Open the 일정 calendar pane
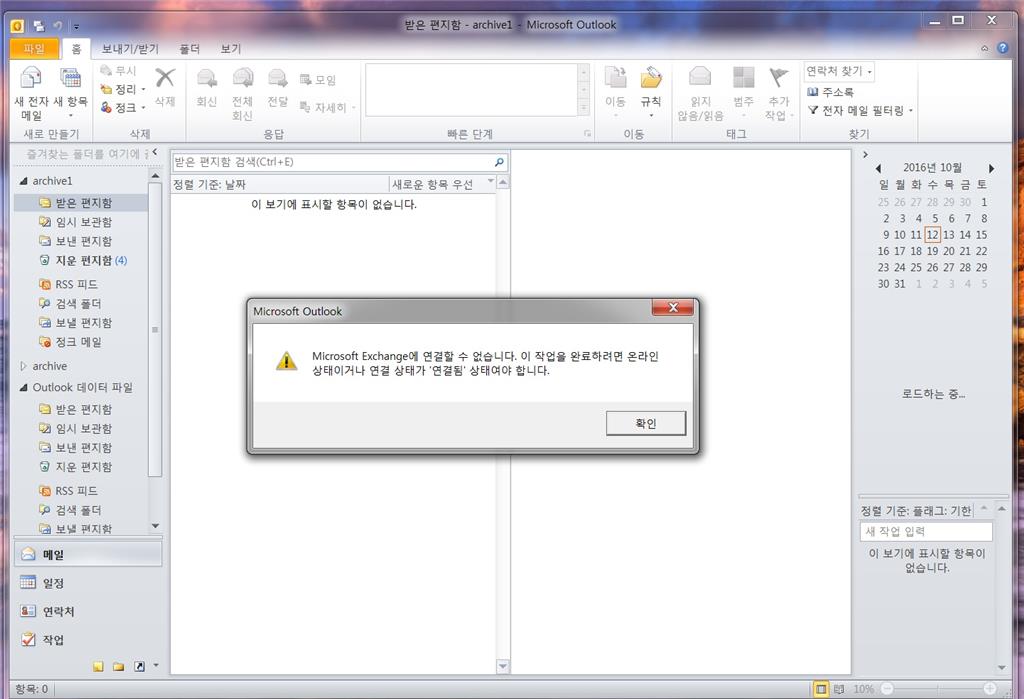 [x=88, y=583]
